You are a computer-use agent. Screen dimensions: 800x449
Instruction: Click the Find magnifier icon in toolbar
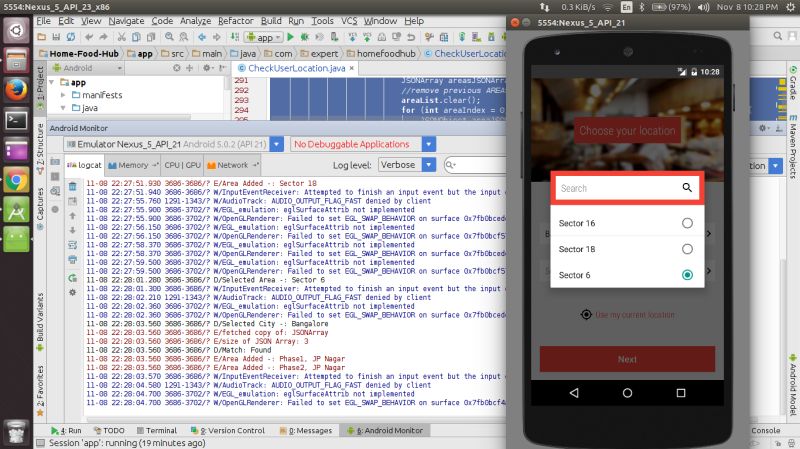169,37
